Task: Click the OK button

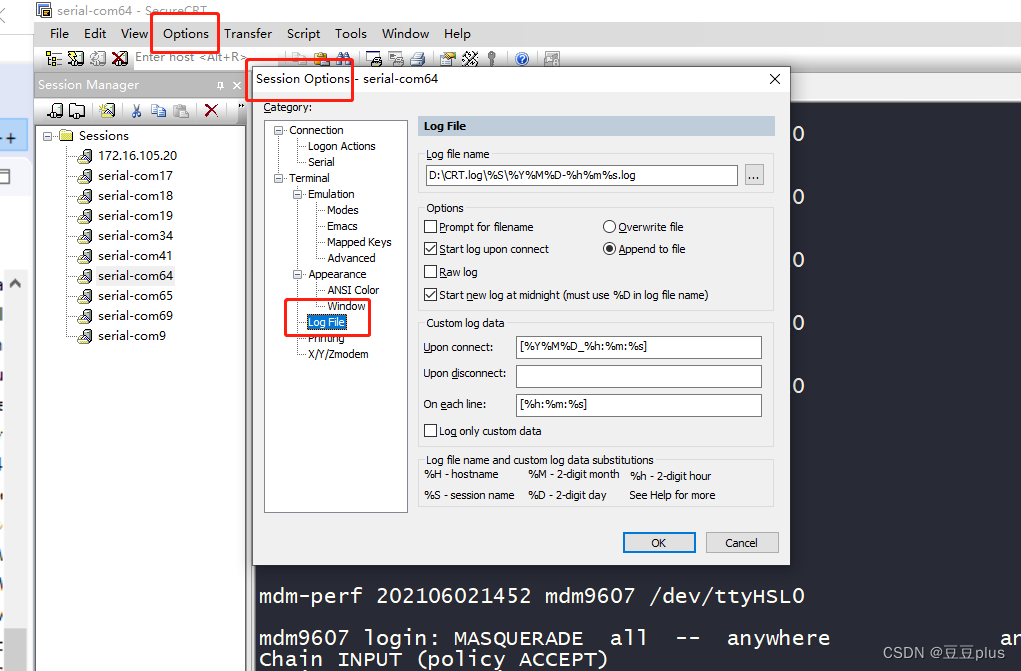Action: pos(658,542)
